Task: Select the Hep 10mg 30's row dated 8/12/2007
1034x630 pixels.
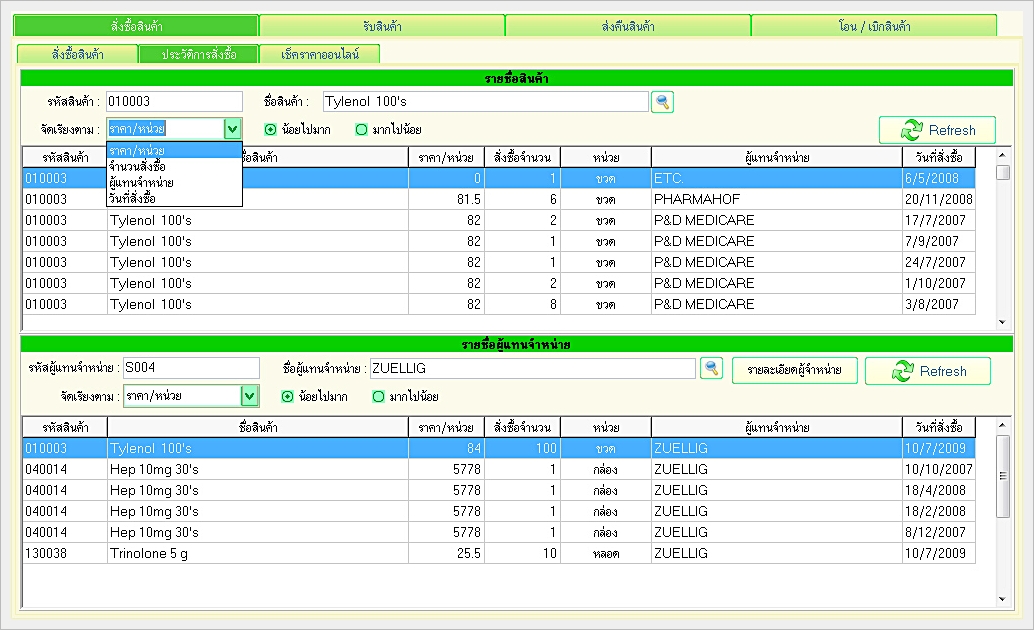Action: coord(499,532)
